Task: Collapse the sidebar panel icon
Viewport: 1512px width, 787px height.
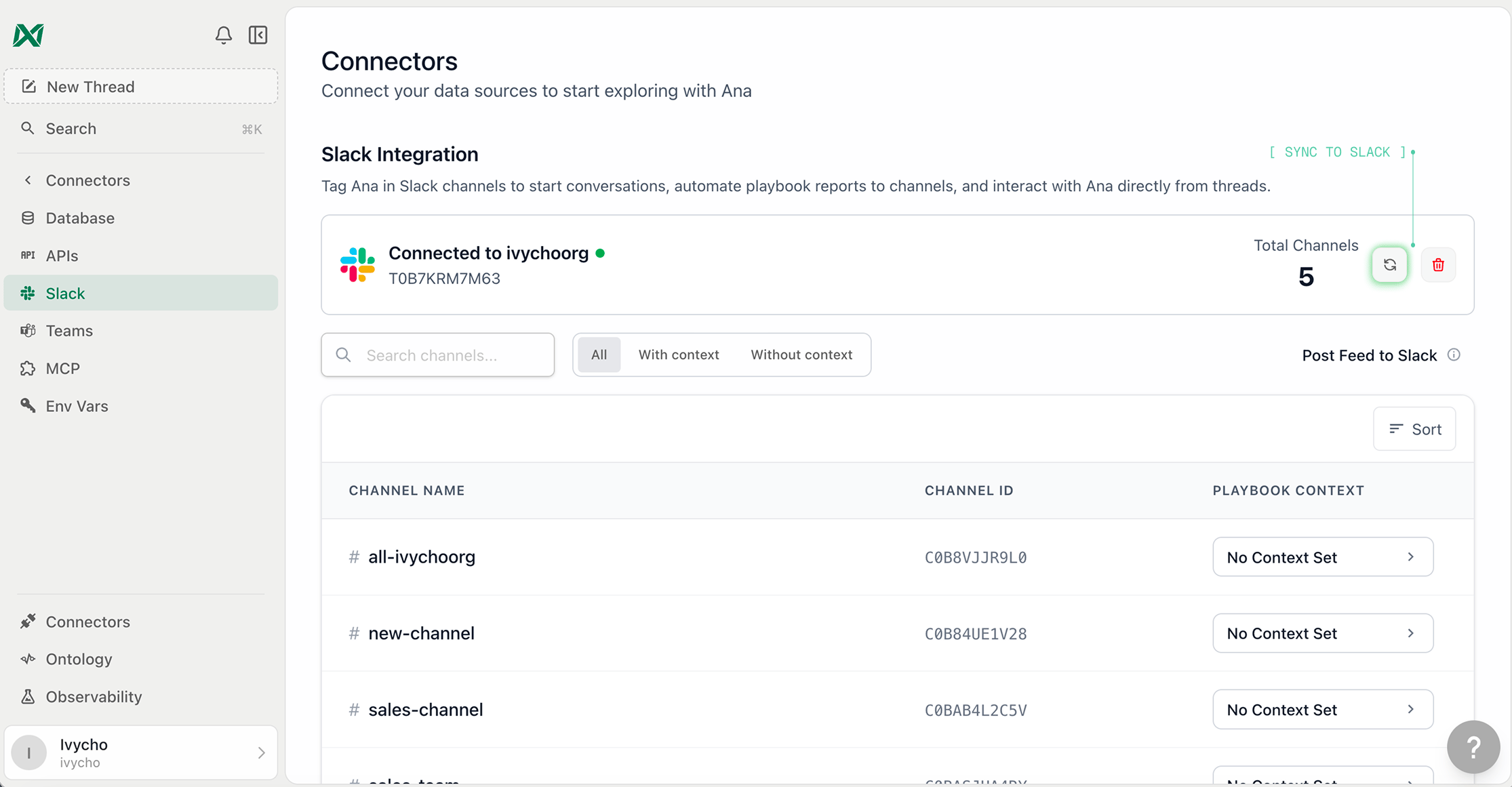Action: [x=258, y=35]
